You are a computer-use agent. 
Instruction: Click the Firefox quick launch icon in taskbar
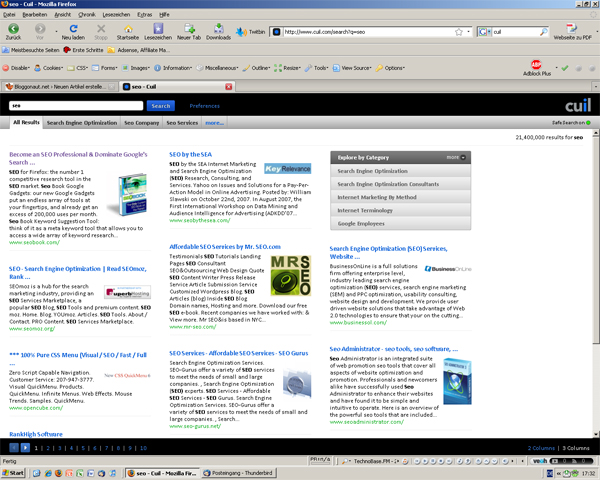tap(58, 473)
